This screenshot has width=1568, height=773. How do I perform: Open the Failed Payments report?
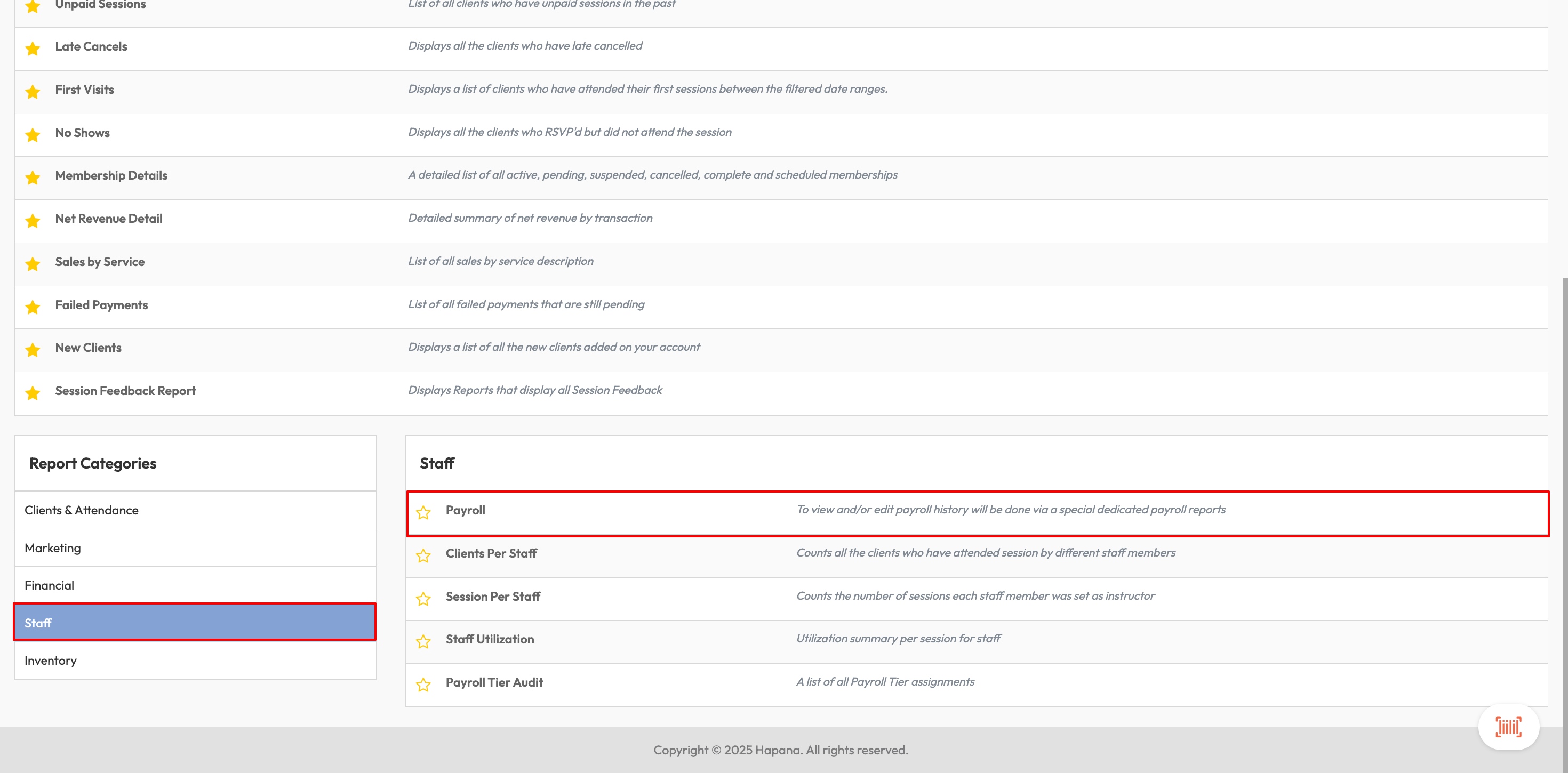pyautogui.click(x=101, y=305)
